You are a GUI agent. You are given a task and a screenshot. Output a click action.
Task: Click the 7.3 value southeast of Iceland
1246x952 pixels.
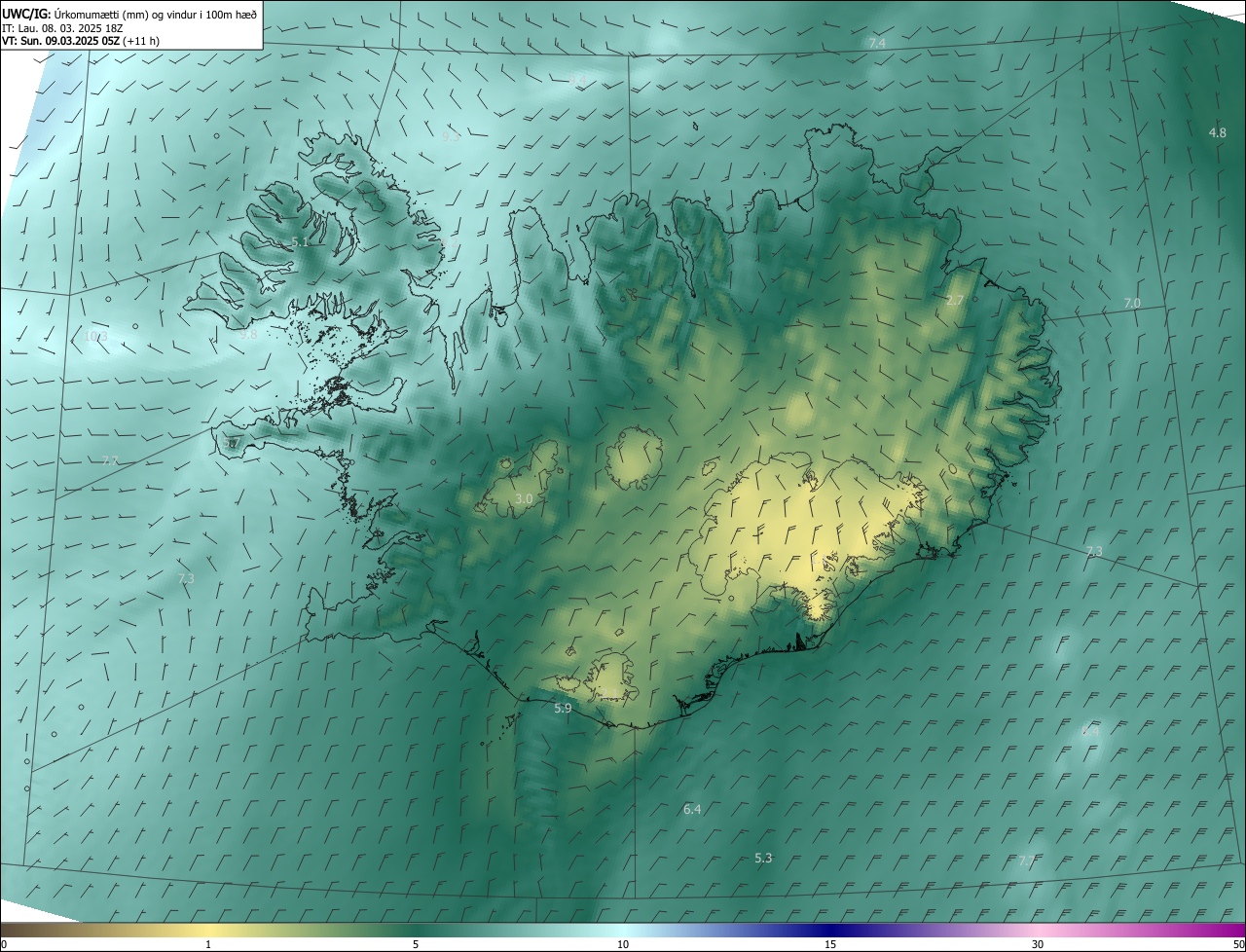(1094, 552)
